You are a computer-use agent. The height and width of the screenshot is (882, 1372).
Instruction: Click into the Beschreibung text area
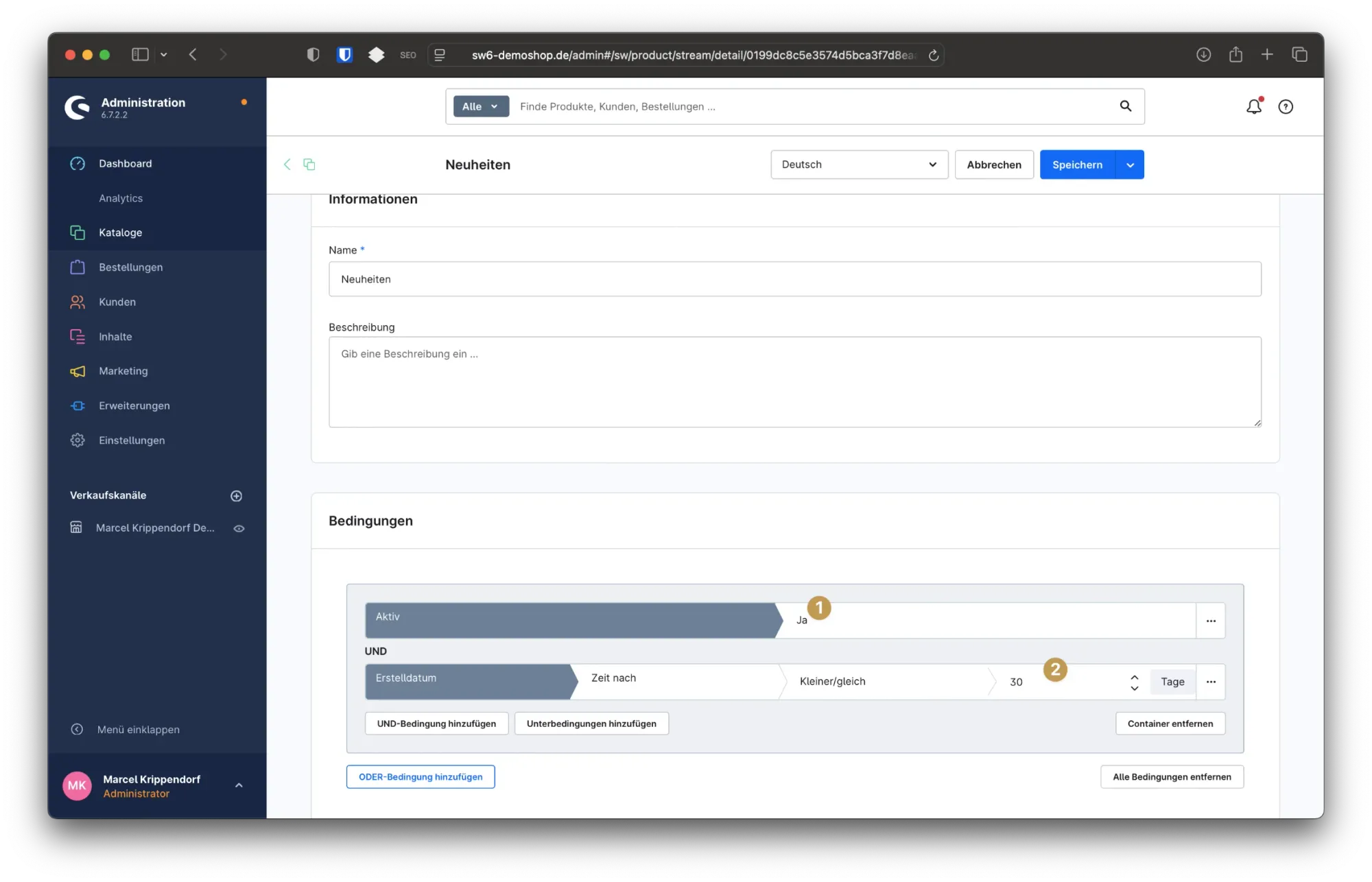tap(794, 381)
